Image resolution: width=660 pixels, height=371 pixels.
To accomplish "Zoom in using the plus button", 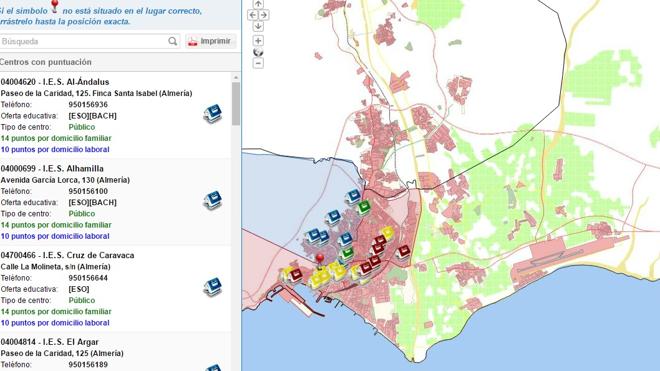I will (x=258, y=41).
